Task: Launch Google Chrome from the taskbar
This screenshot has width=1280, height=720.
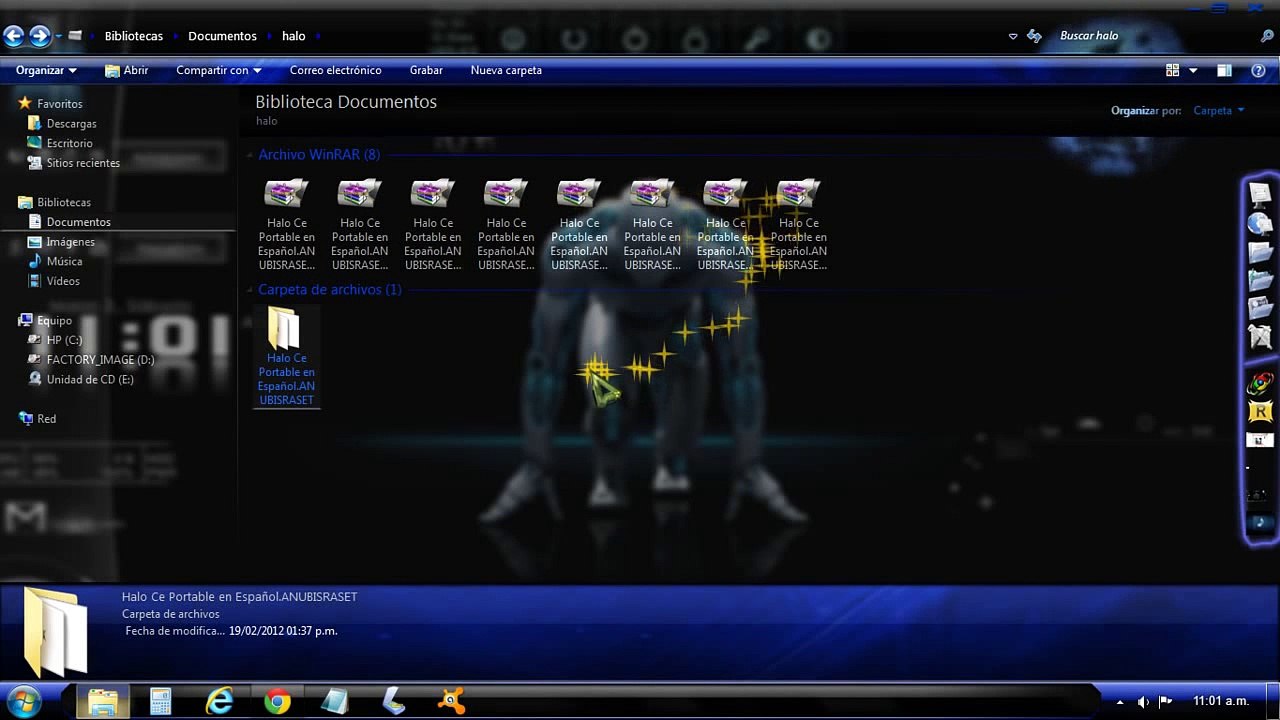Action: click(x=277, y=701)
